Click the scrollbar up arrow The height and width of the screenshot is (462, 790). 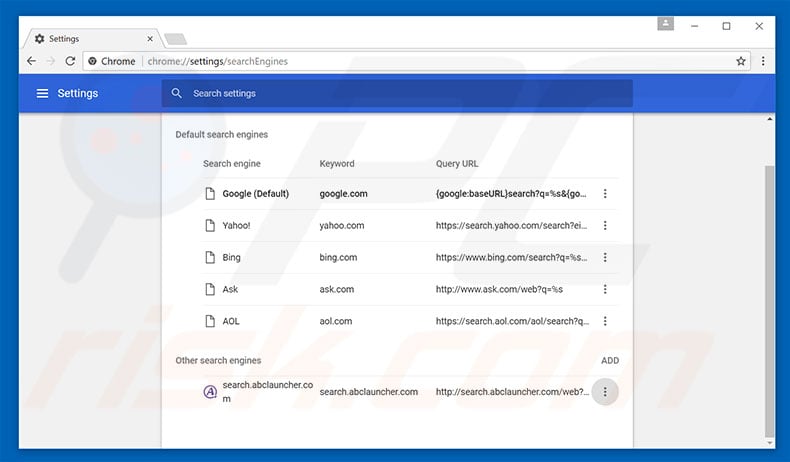pos(769,119)
